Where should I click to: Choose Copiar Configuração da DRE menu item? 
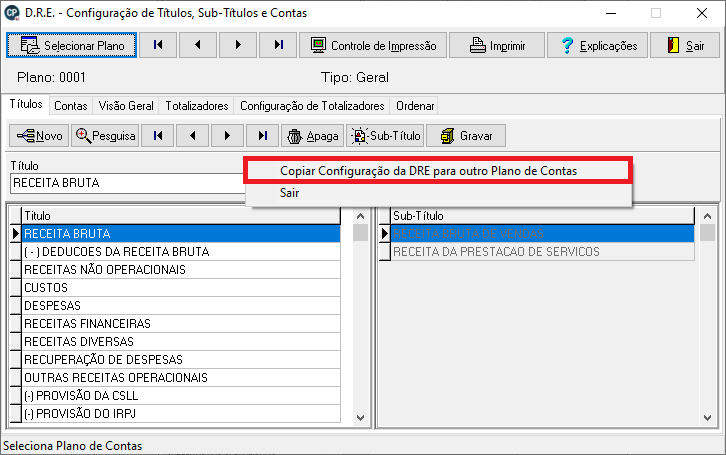[x=438, y=171]
